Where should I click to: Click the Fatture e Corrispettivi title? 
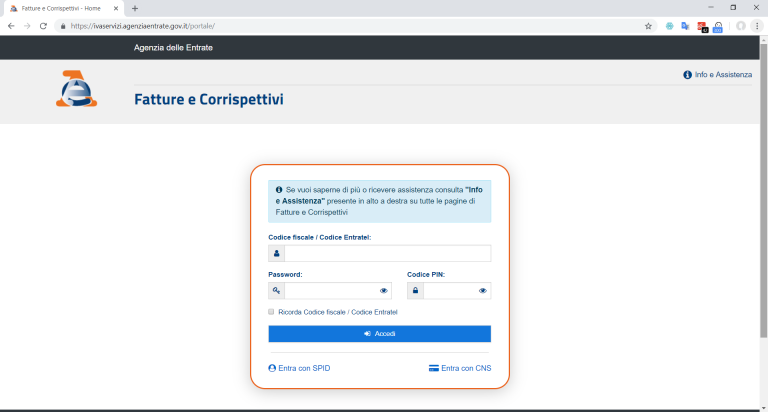click(209, 99)
